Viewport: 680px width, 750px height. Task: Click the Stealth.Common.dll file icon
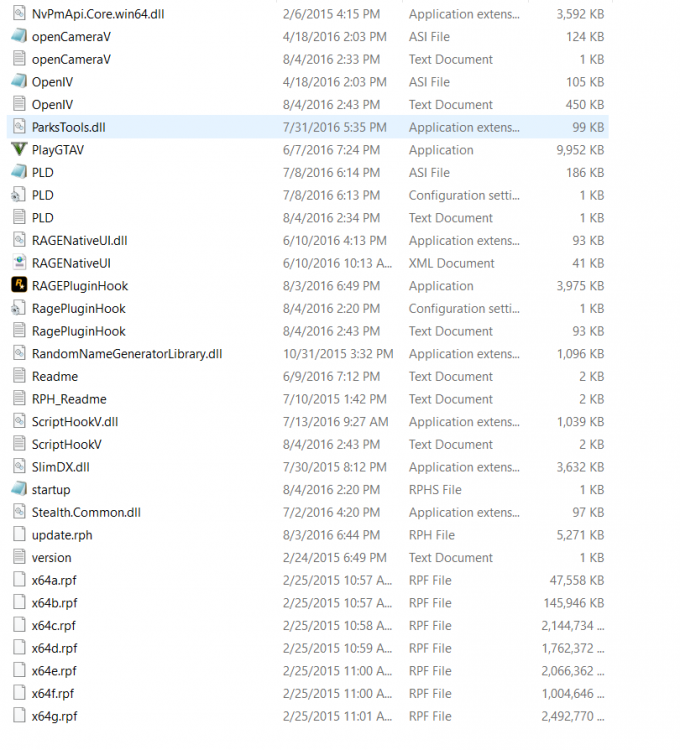pos(19,512)
